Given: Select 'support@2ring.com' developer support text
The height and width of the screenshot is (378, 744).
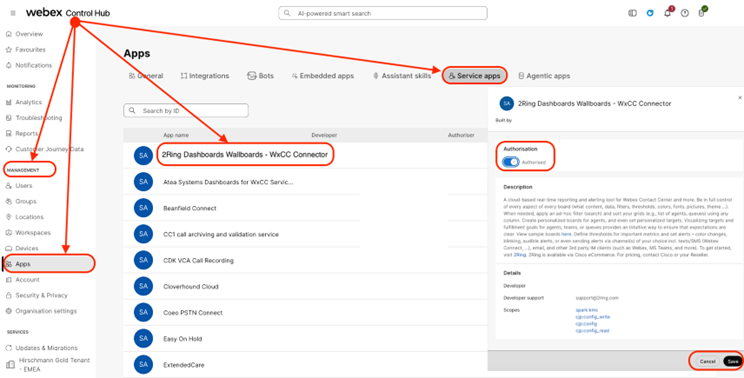Looking at the screenshot, I should 597,298.
